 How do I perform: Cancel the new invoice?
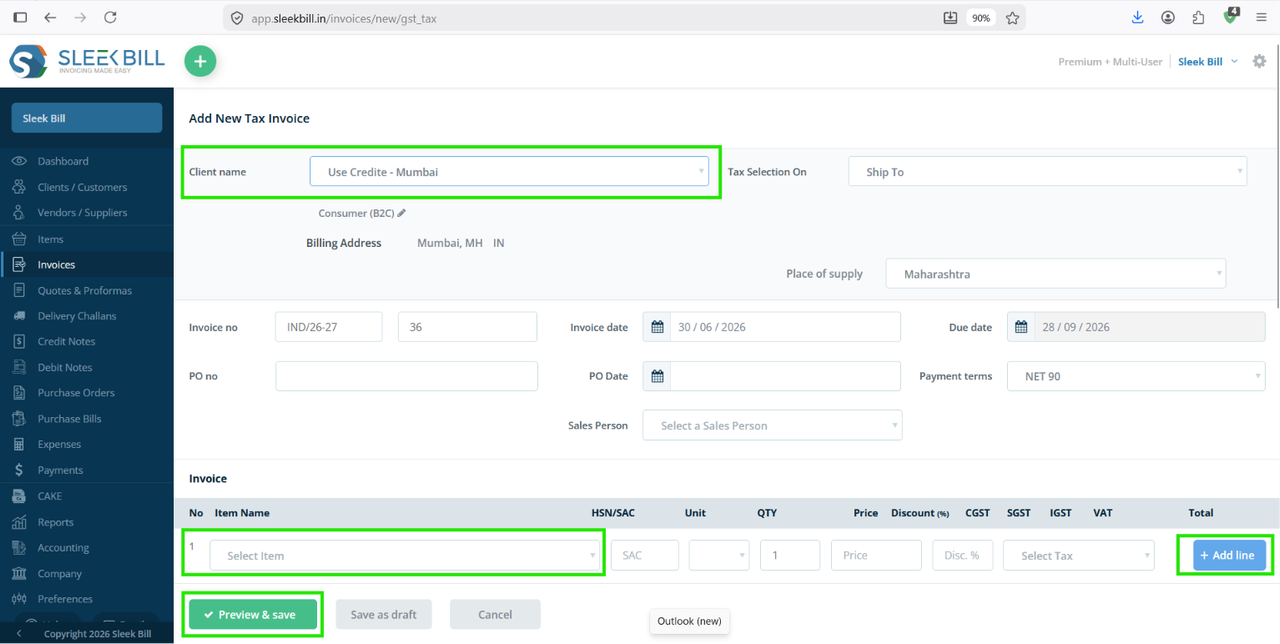click(495, 615)
